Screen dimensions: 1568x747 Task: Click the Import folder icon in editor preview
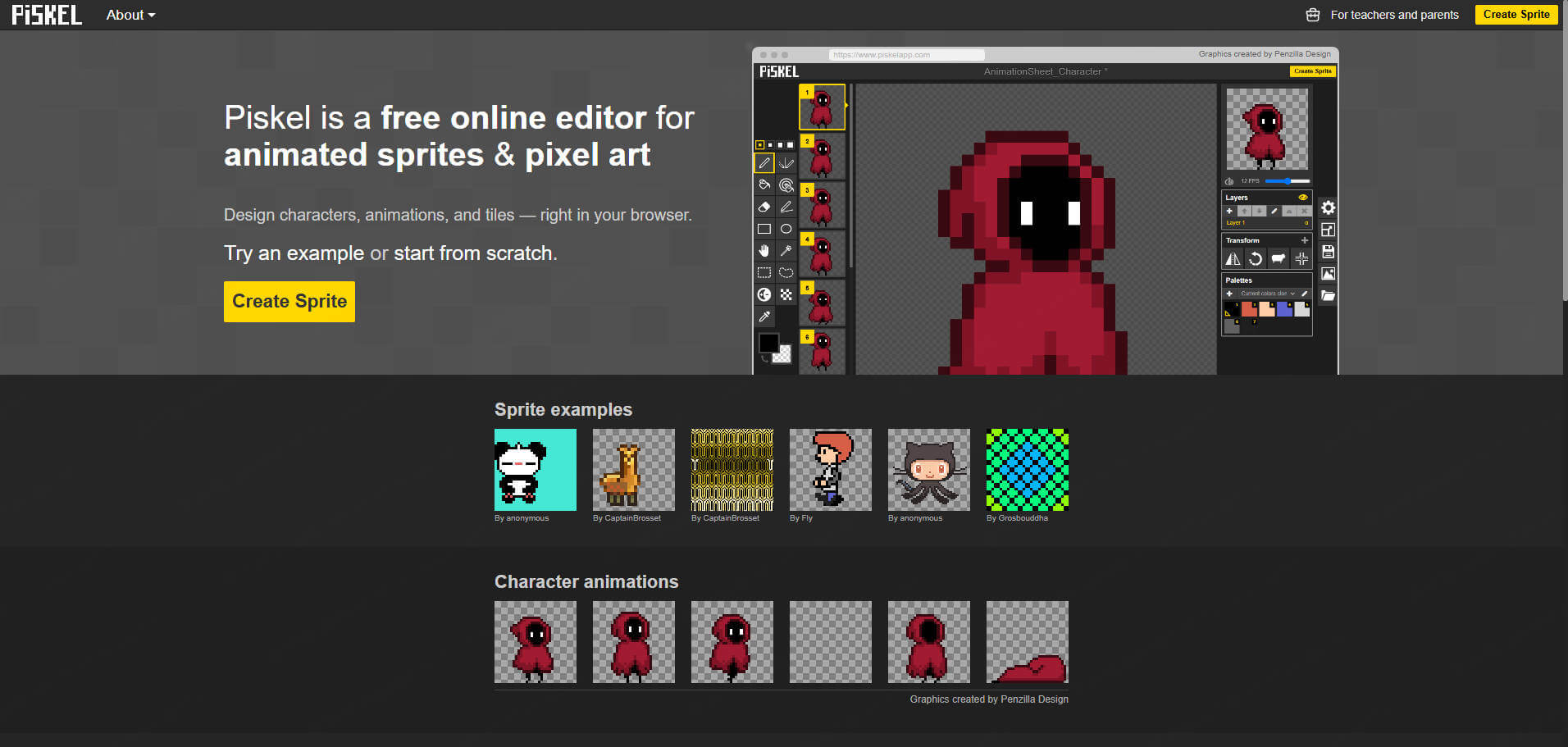point(1329,296)
